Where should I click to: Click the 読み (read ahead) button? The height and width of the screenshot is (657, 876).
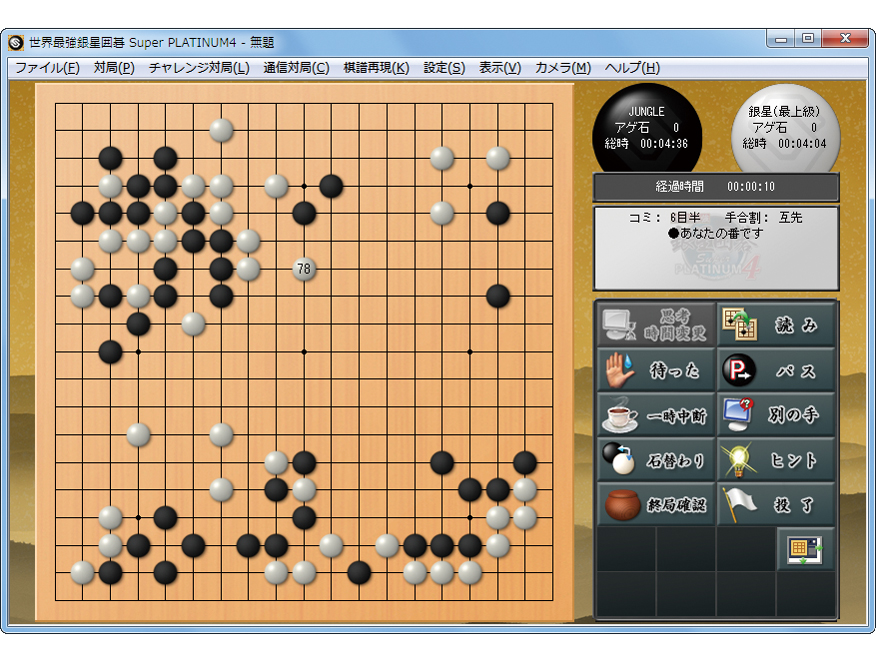click(776, 325)
